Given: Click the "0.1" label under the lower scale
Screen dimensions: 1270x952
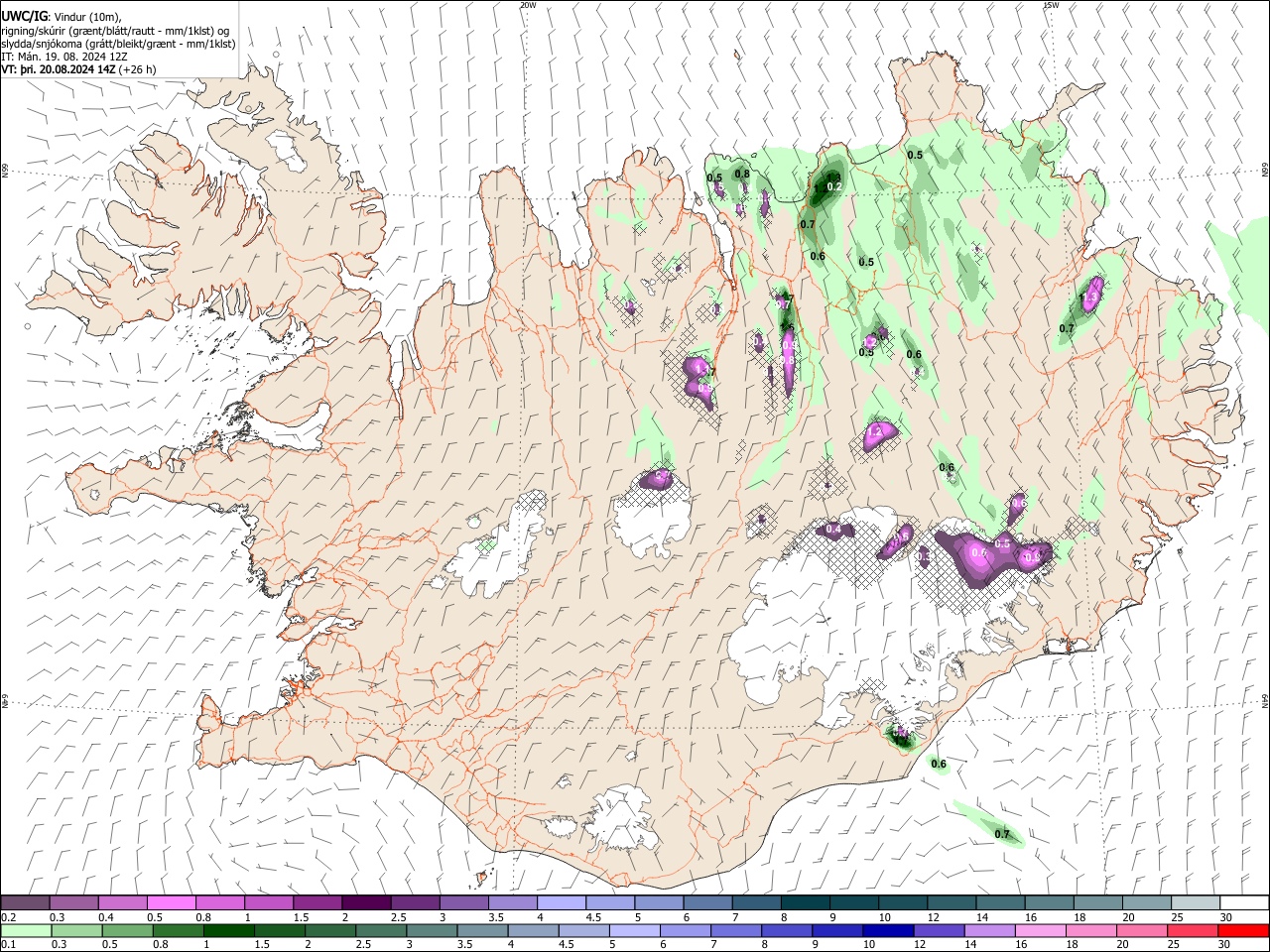Looking at the screenshot, I should click(9, 944).
